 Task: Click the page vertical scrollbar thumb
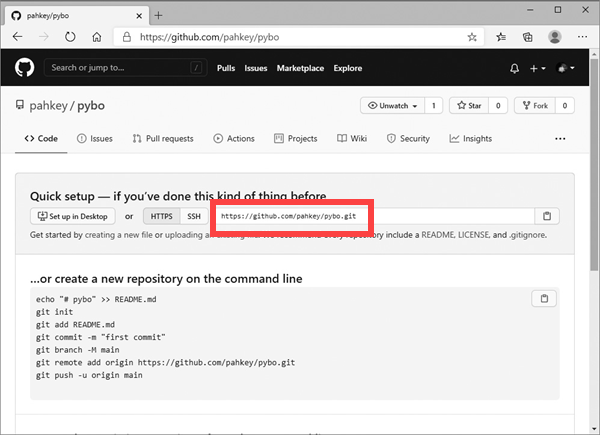point(594,165)
